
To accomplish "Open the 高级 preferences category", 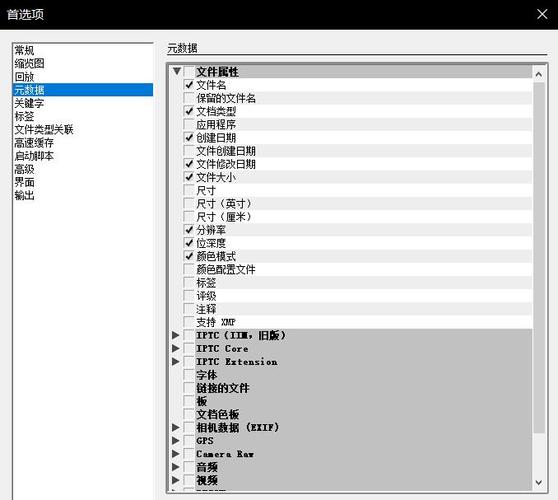I will (x=83, y=169).
